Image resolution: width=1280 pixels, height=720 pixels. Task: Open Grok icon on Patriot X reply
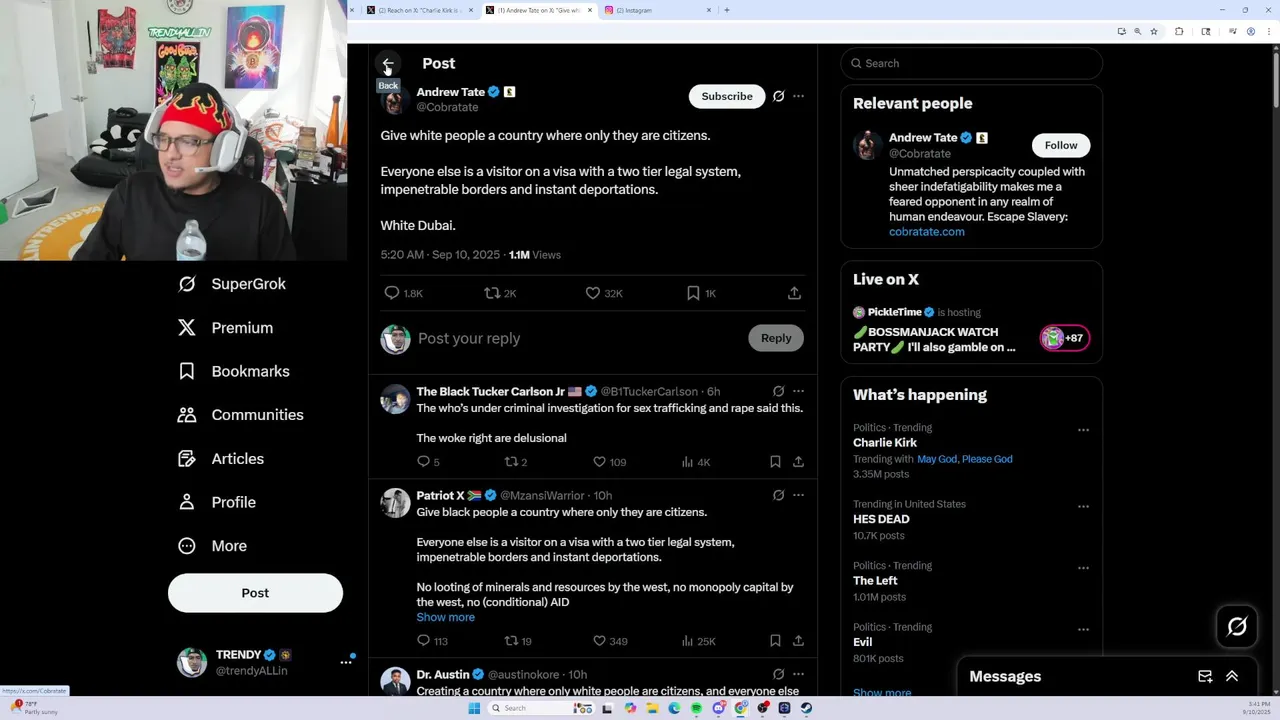(x=778, y=495)
